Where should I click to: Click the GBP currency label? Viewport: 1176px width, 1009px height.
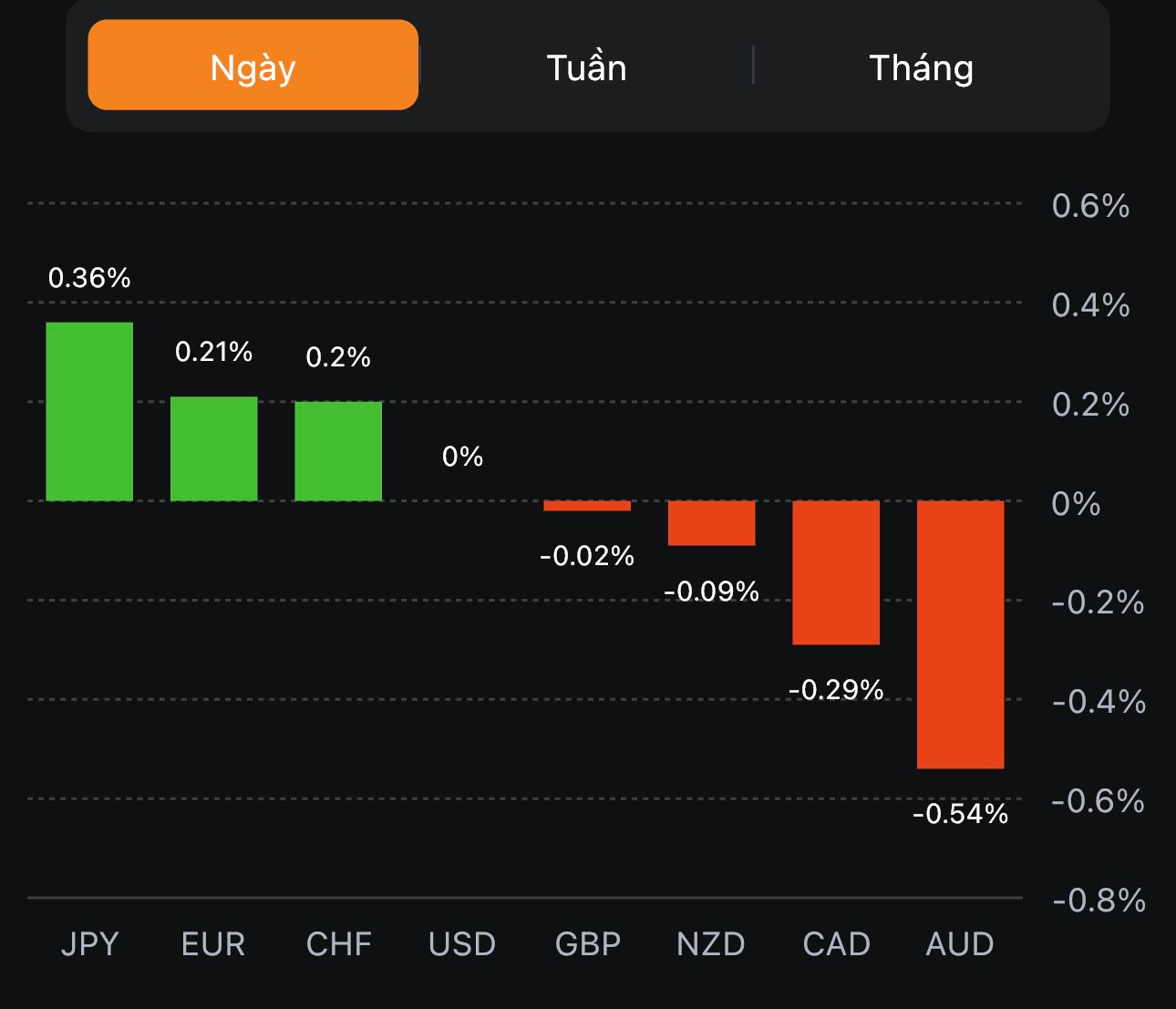587,943
